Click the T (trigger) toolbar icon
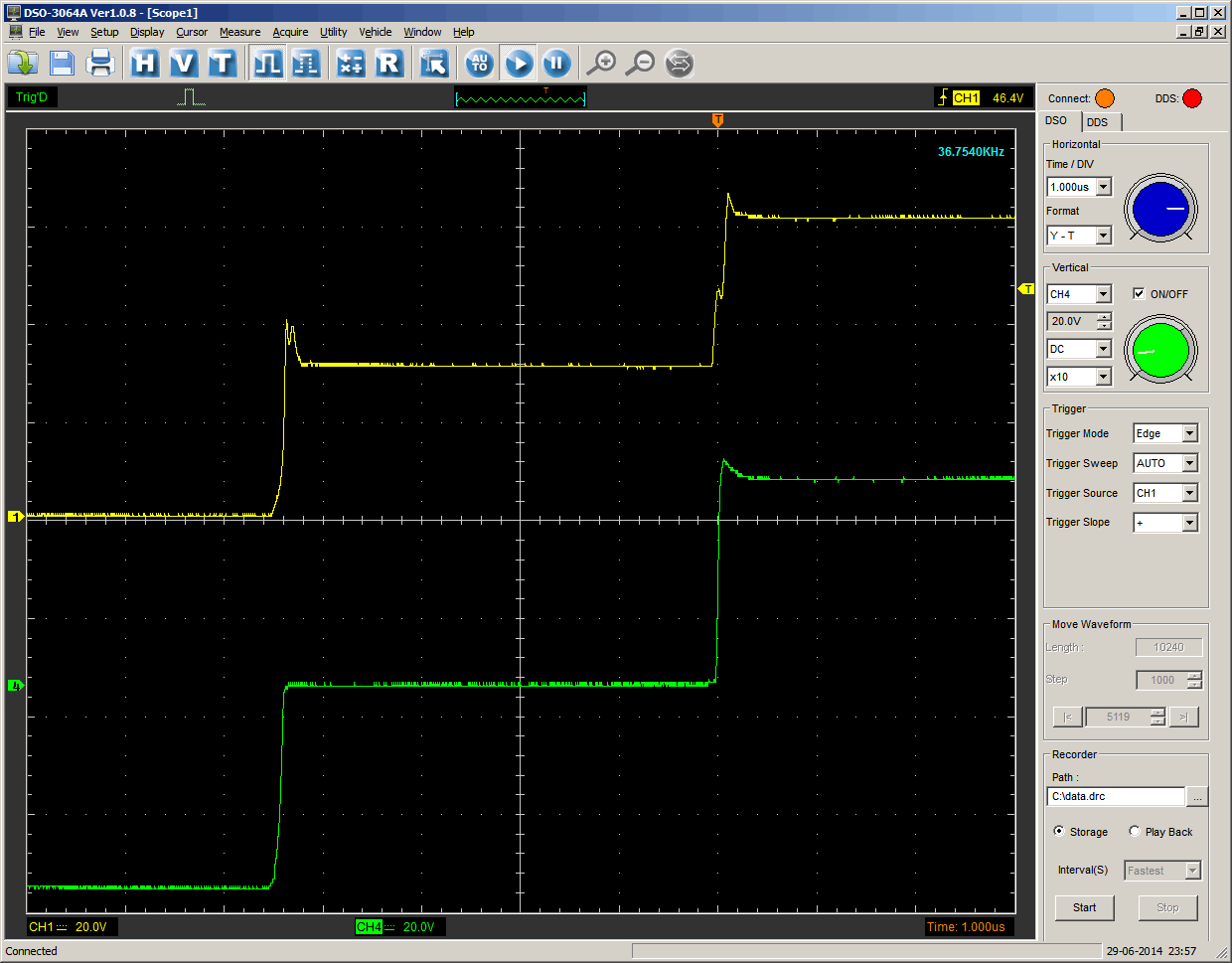The width and height of the screenshot is (1232, 963). [x=222, y=64]
